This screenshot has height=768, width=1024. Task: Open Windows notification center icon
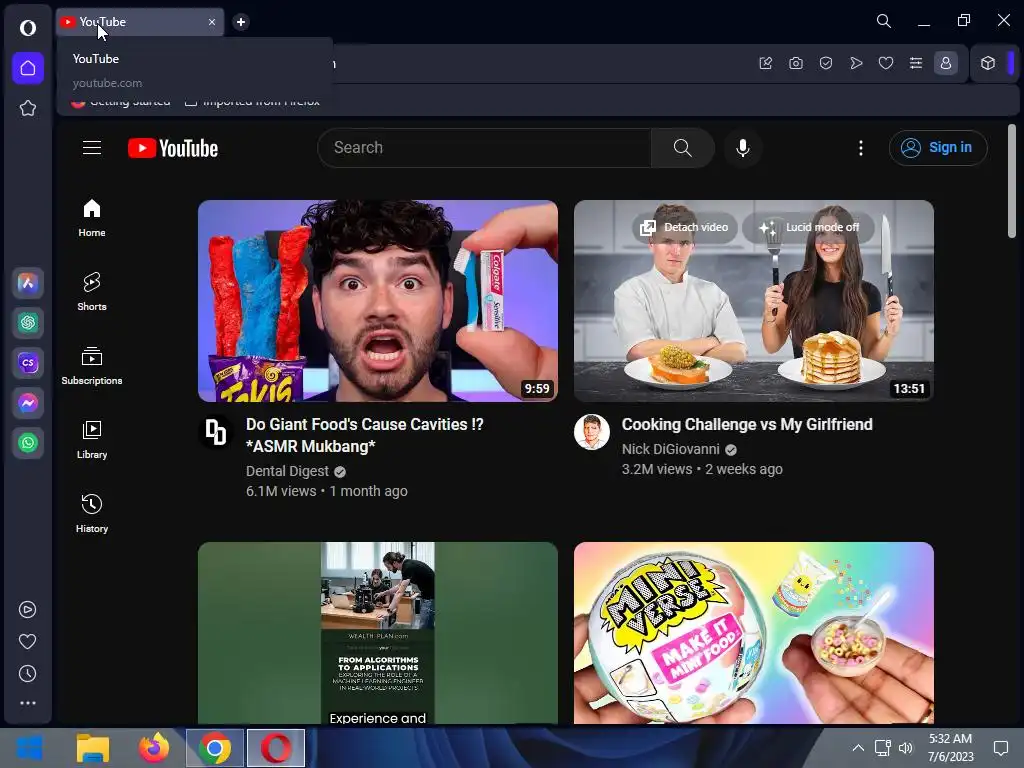point(1000,748)
